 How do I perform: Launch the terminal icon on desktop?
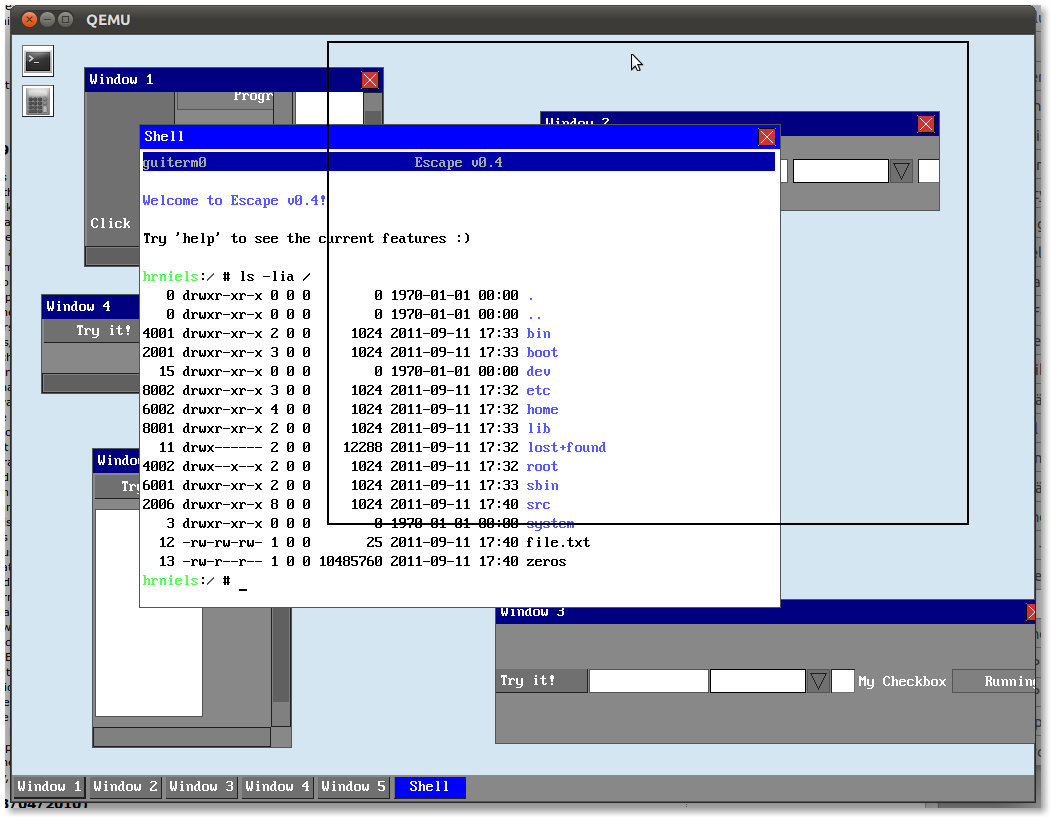pyautogui.click(x=38, y=62)
